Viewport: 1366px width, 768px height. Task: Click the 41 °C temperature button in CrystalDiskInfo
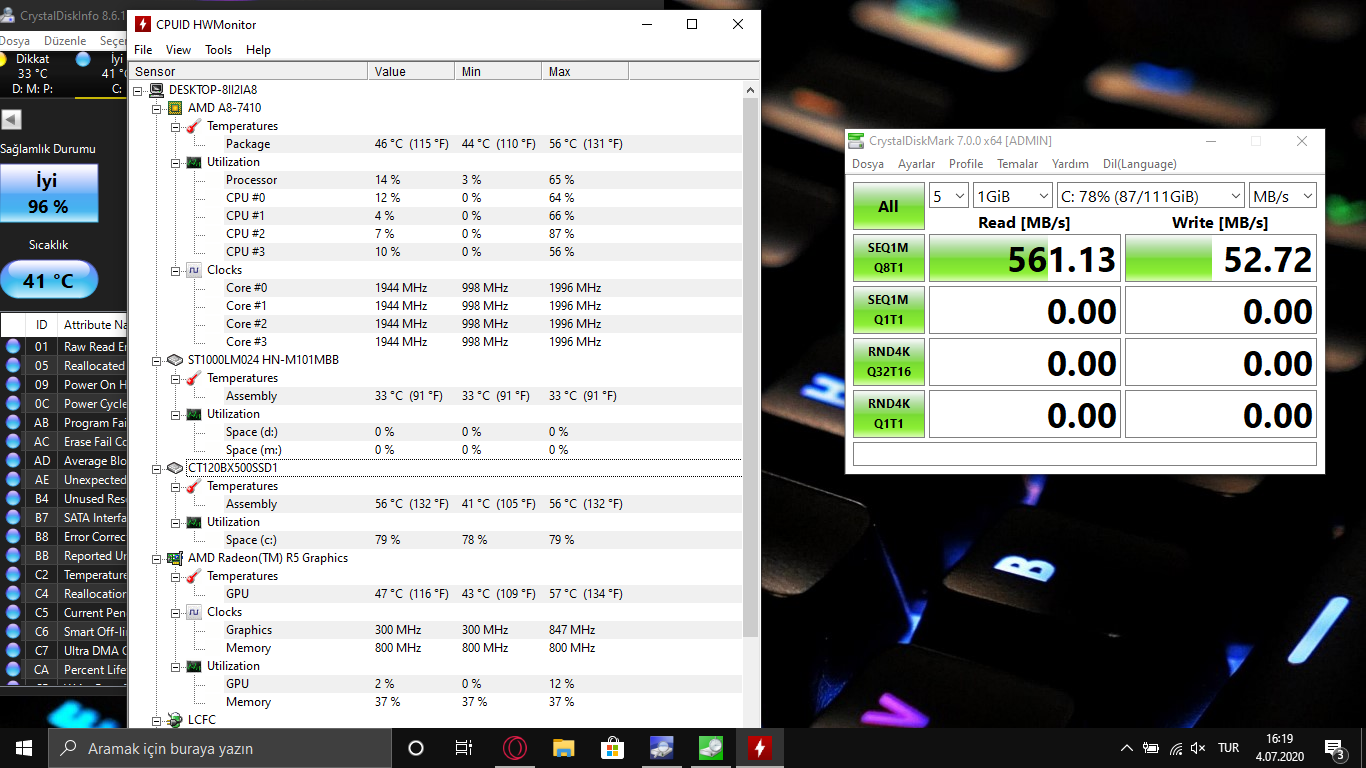(49, 280)
